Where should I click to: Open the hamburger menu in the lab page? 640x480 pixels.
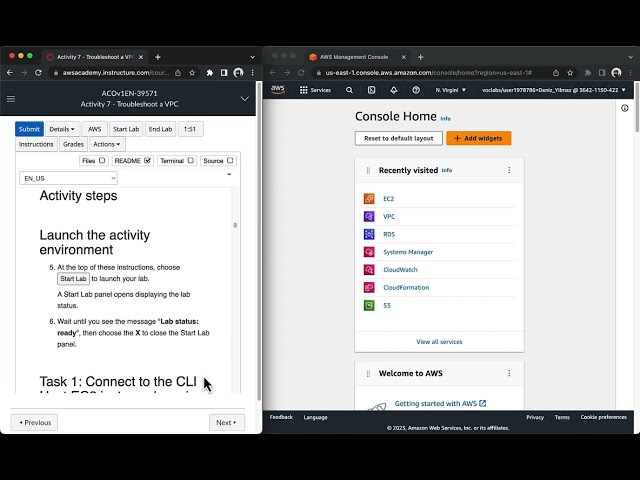(11, 99)
